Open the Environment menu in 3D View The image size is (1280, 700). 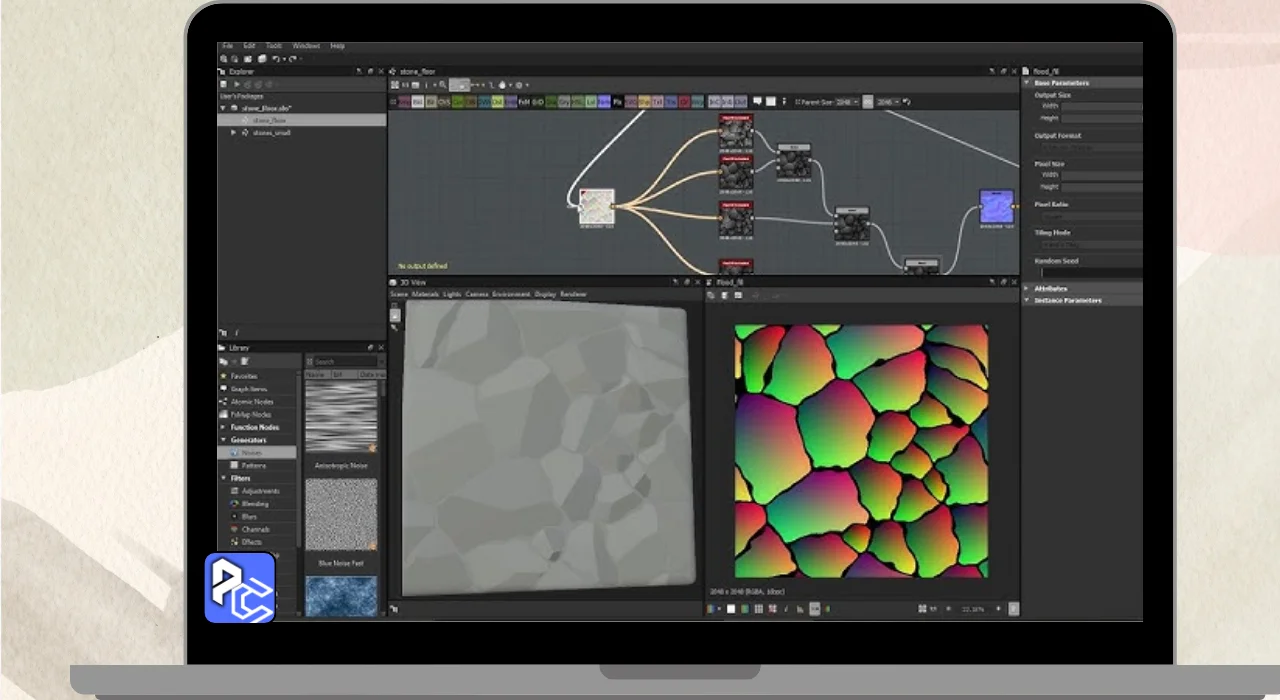pyautogui.click(x=511, y=294)
